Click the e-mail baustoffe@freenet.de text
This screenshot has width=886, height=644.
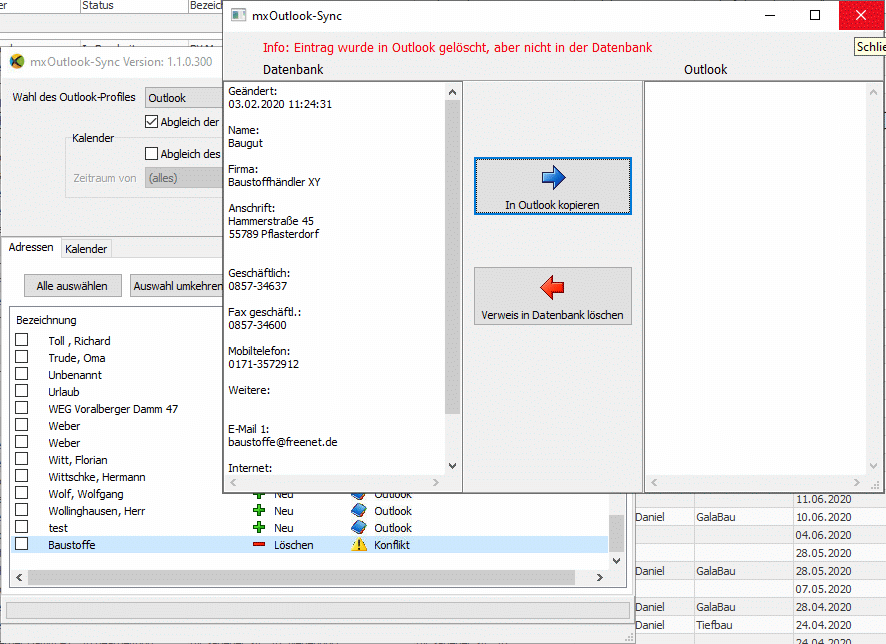coord(283,442)
